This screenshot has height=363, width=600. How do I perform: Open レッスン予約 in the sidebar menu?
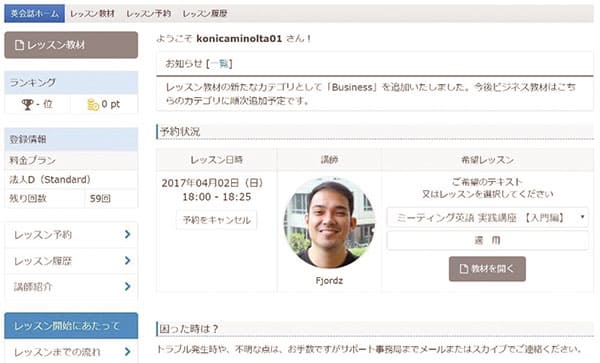tap(71, 234)
